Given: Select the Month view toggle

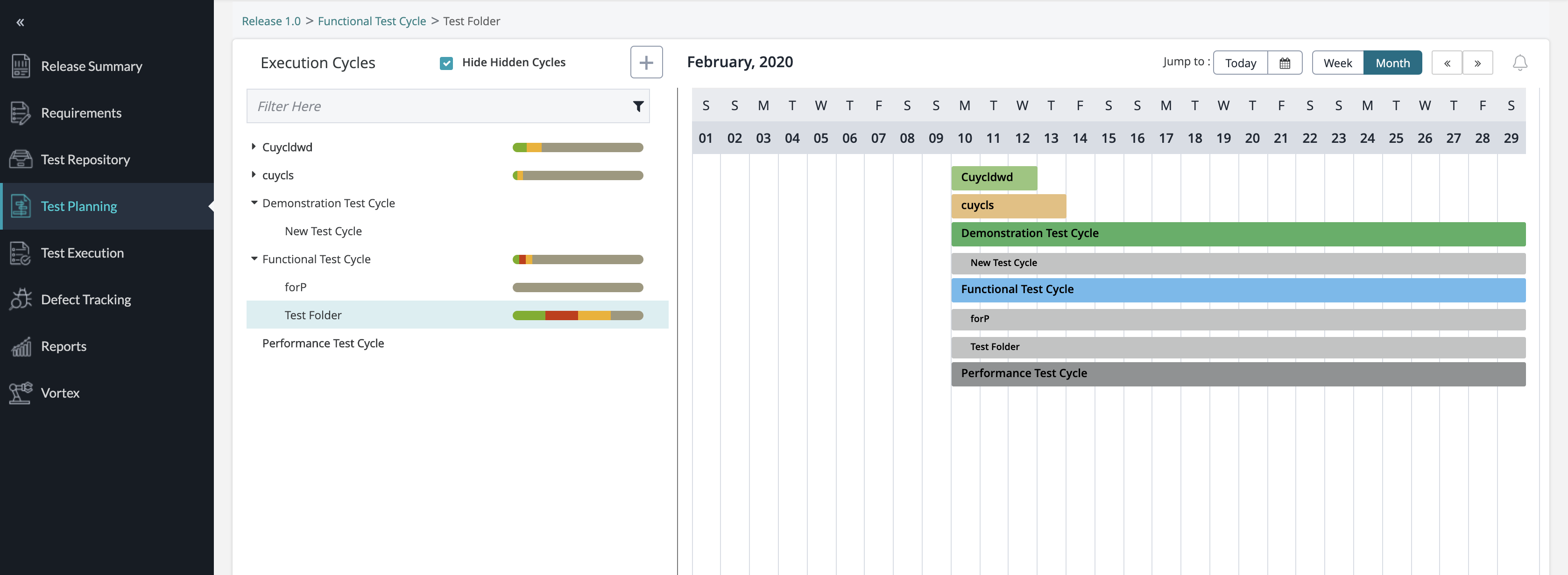Looking at the screenshot, I should click(x=1392, y=63).
